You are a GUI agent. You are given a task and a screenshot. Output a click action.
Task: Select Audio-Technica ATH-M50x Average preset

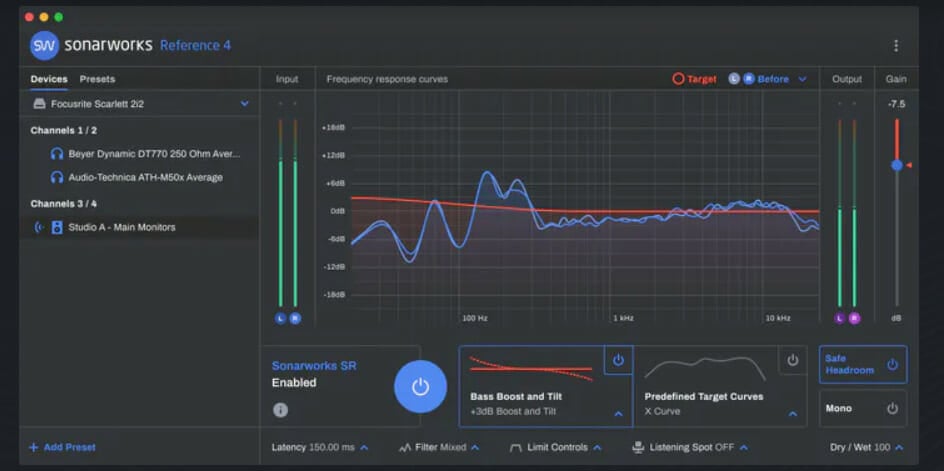click(x=140, y=177)
